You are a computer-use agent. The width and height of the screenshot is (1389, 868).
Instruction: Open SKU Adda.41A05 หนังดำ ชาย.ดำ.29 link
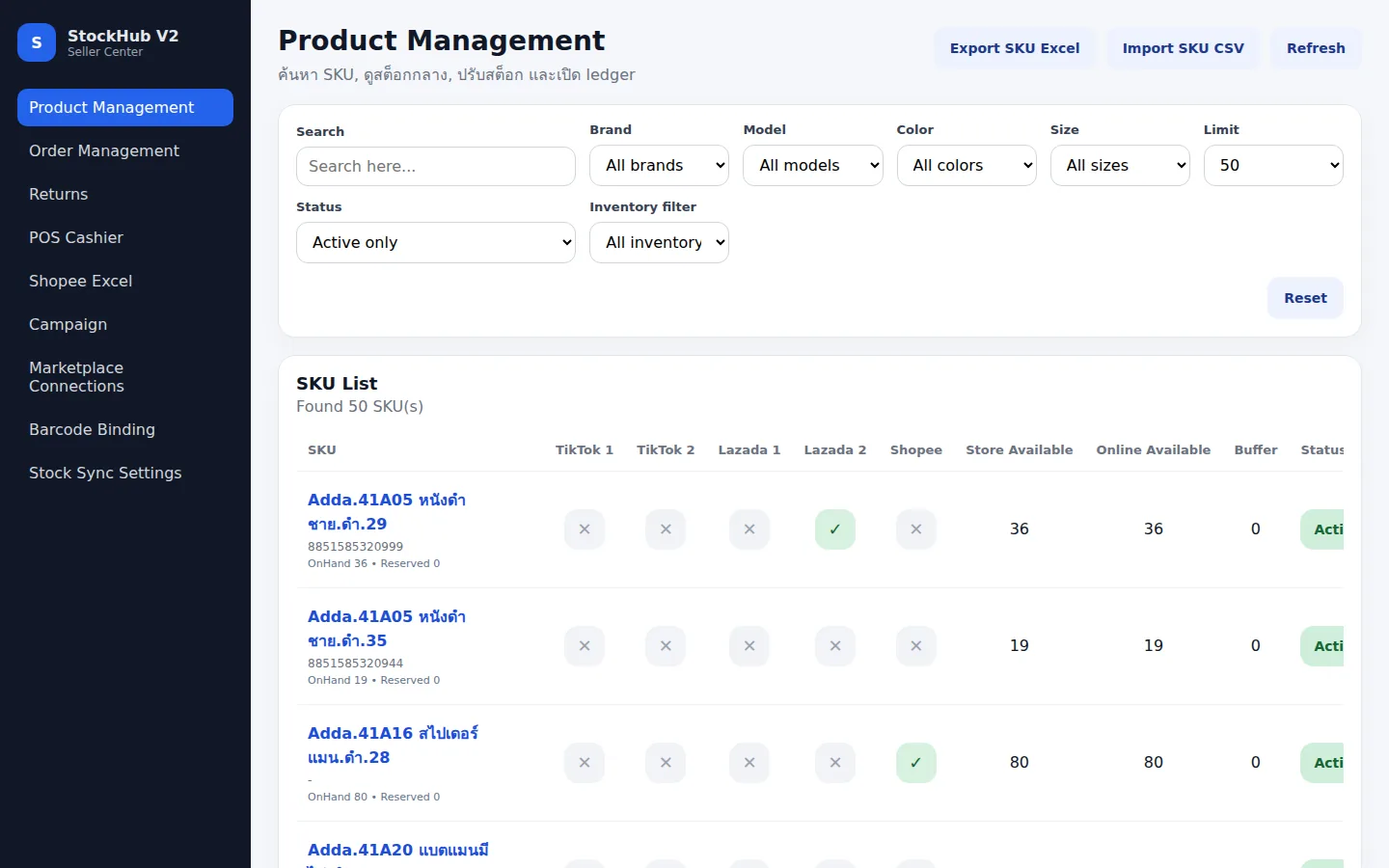(387, 512)
